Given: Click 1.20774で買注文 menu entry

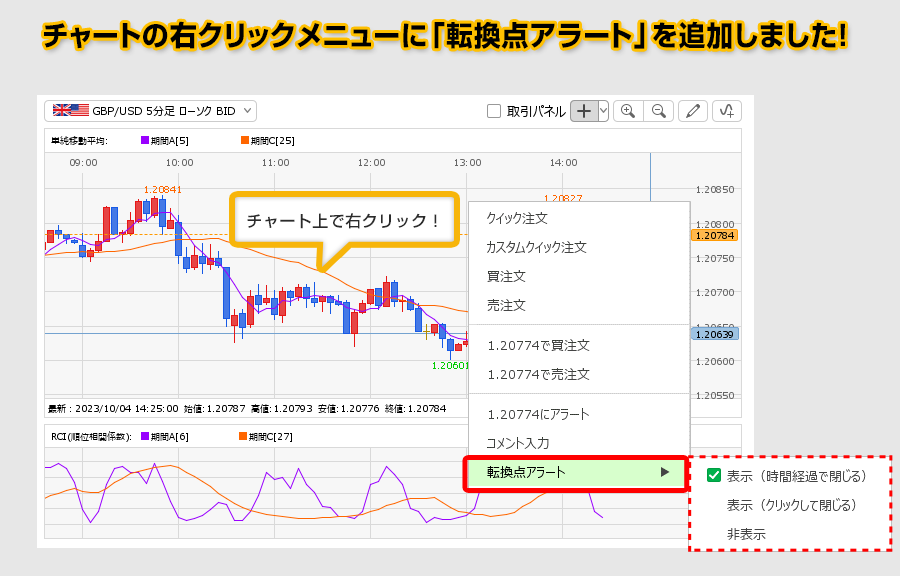Looking at the screenshot, I should point(538,345).
